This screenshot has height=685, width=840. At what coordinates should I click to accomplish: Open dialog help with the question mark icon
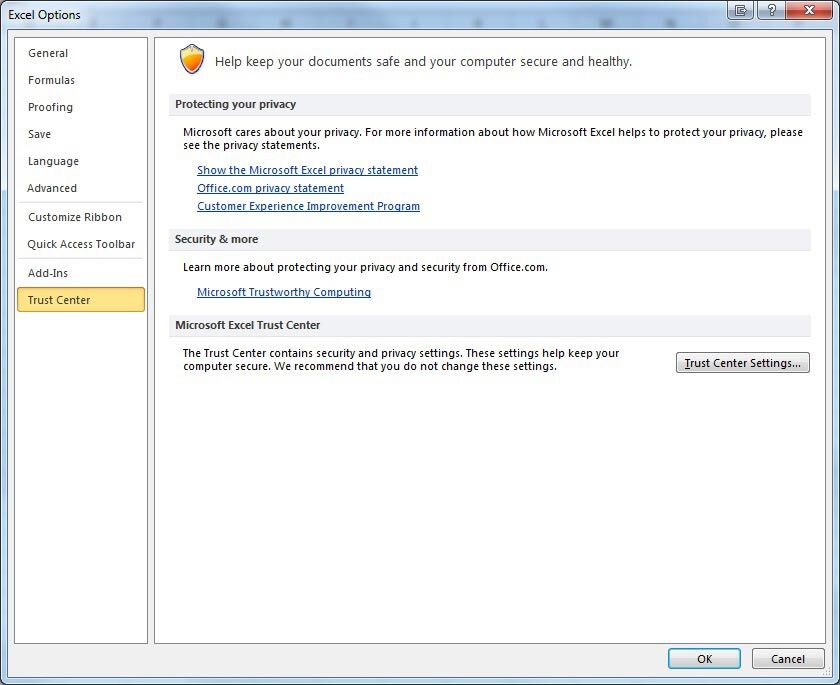771,10
